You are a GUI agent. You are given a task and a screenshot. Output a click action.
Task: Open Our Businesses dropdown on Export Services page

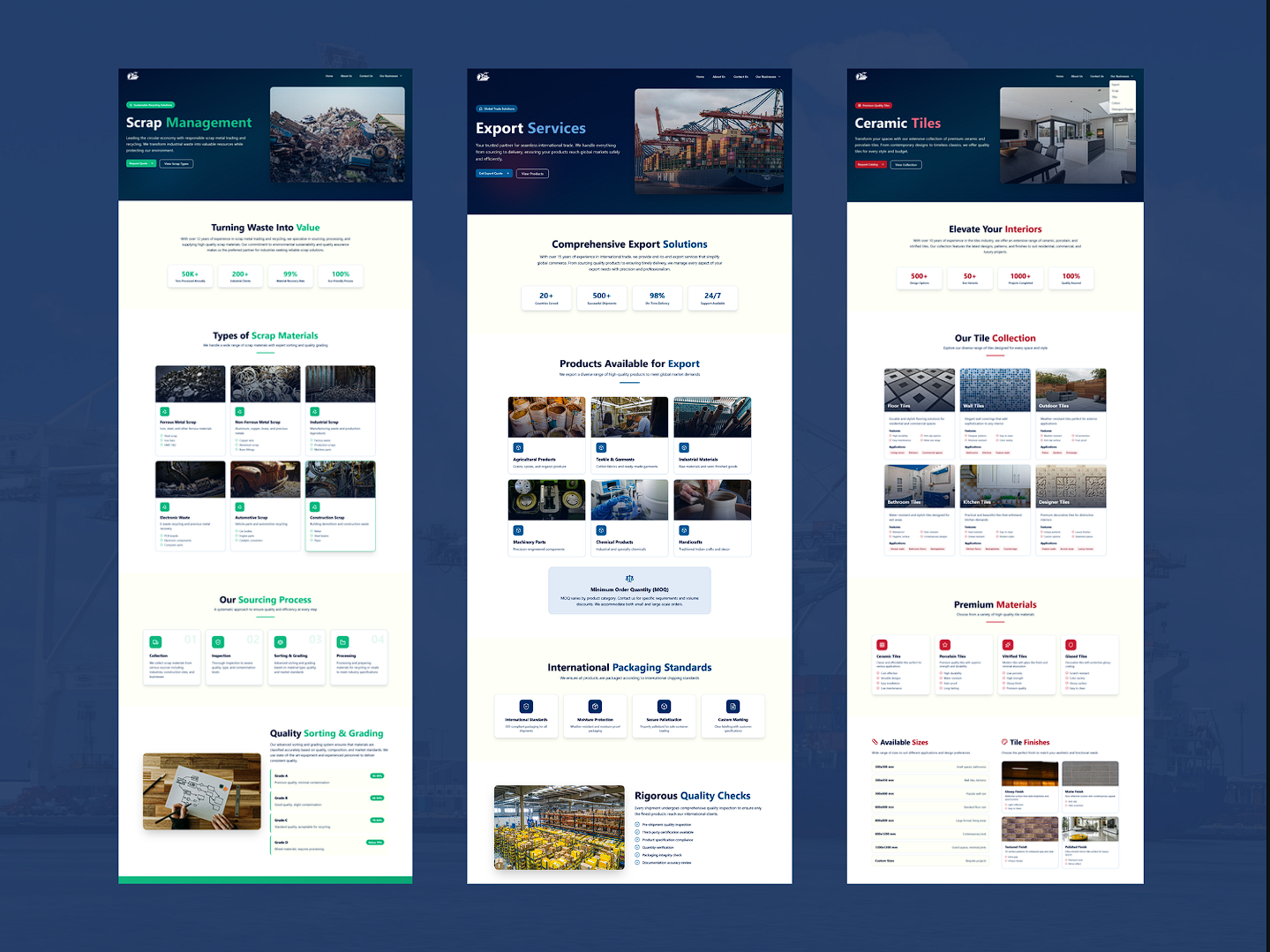tap(767, 76)
